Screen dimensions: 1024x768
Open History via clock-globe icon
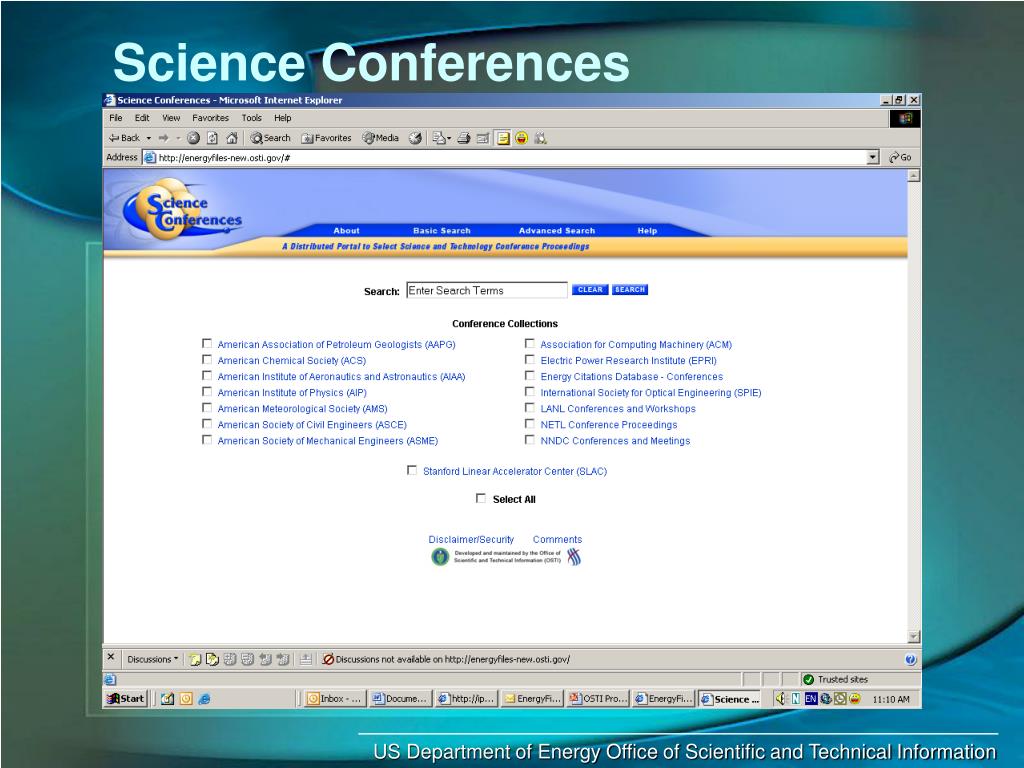(415, 138)
